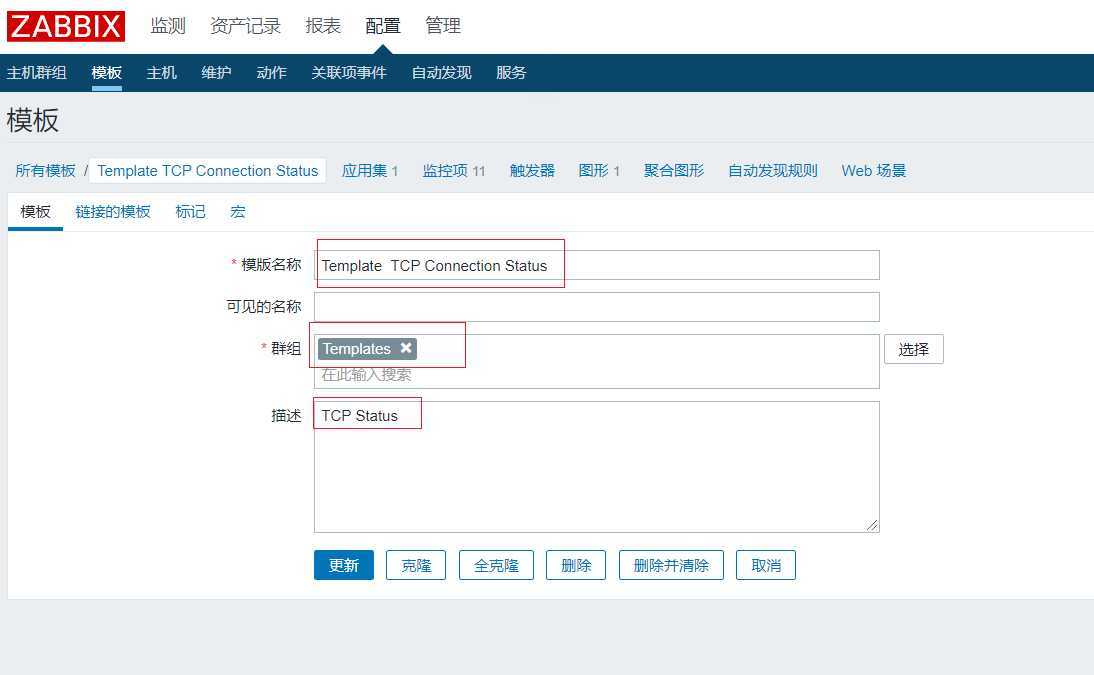The image size is (1094, 675).
Task: Open 图形 1 for this template
Action: click(598, 170)
